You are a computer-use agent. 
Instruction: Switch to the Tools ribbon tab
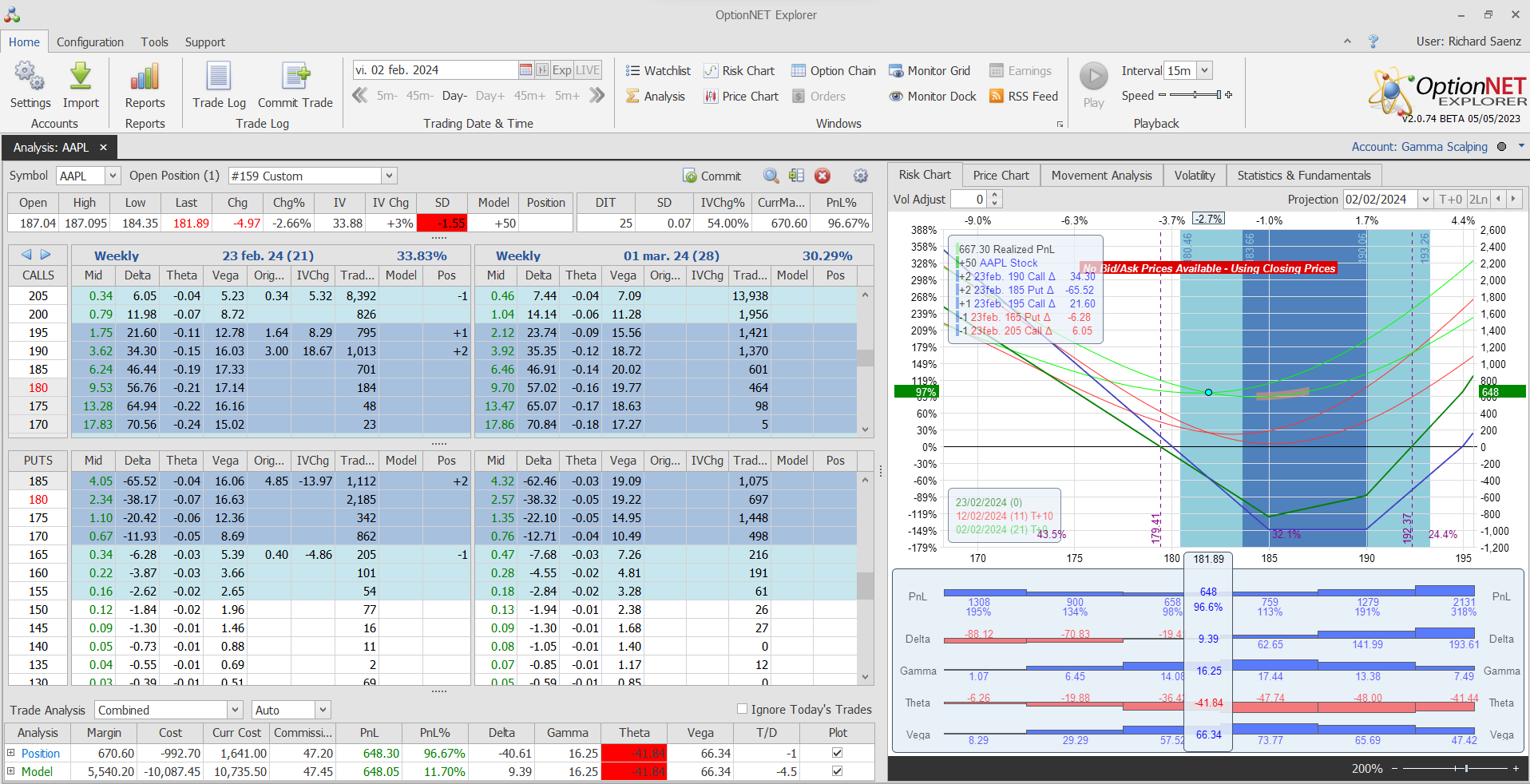[x=155, y=42]
